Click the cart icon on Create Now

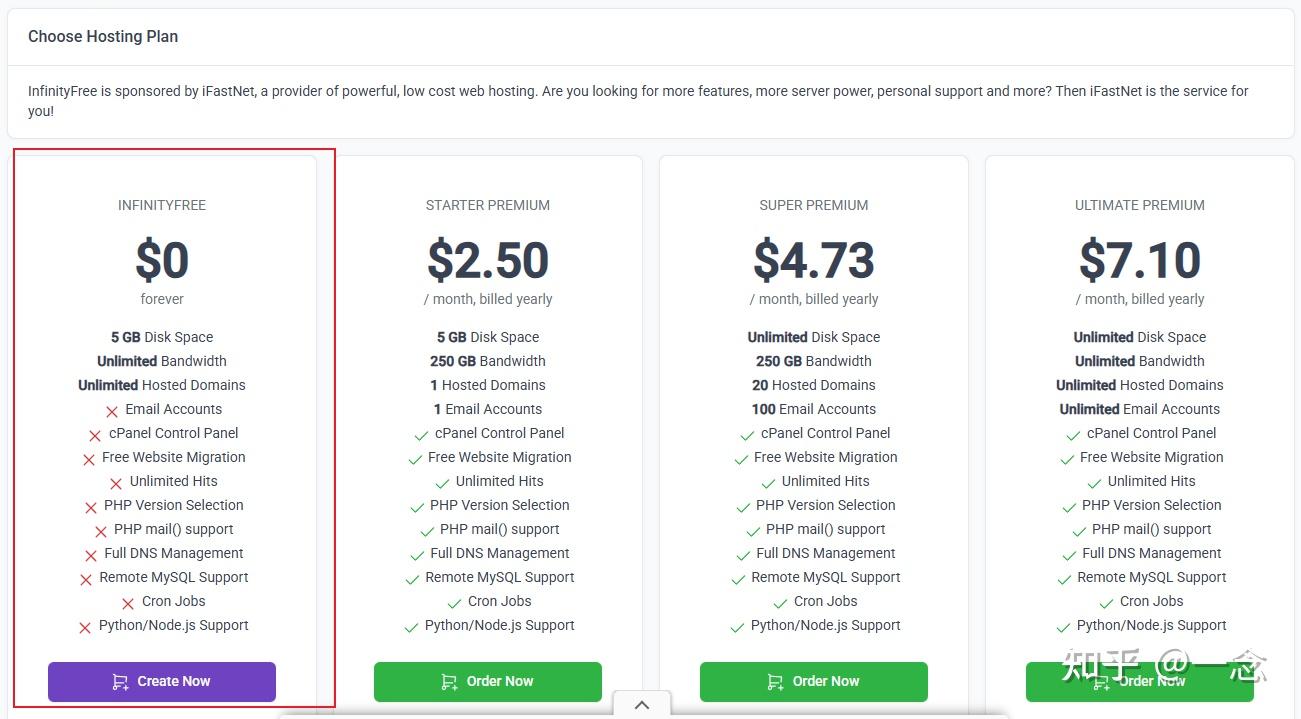[120, 682]
